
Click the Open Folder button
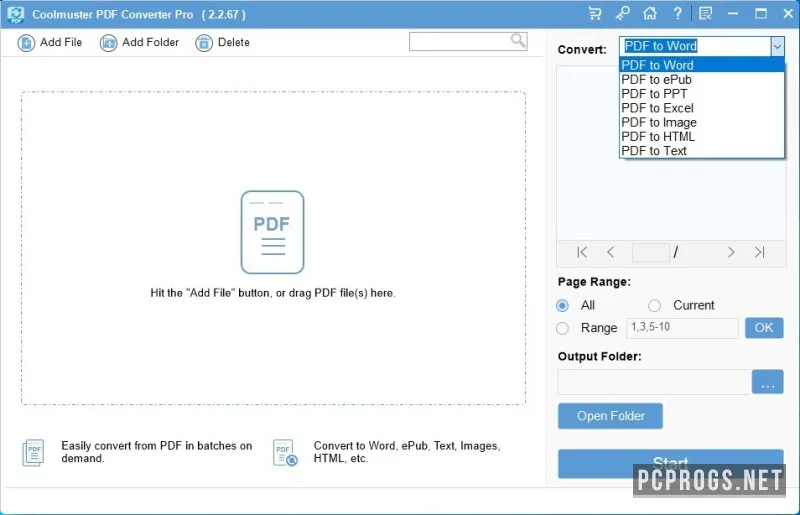click(x=610, y=416)
